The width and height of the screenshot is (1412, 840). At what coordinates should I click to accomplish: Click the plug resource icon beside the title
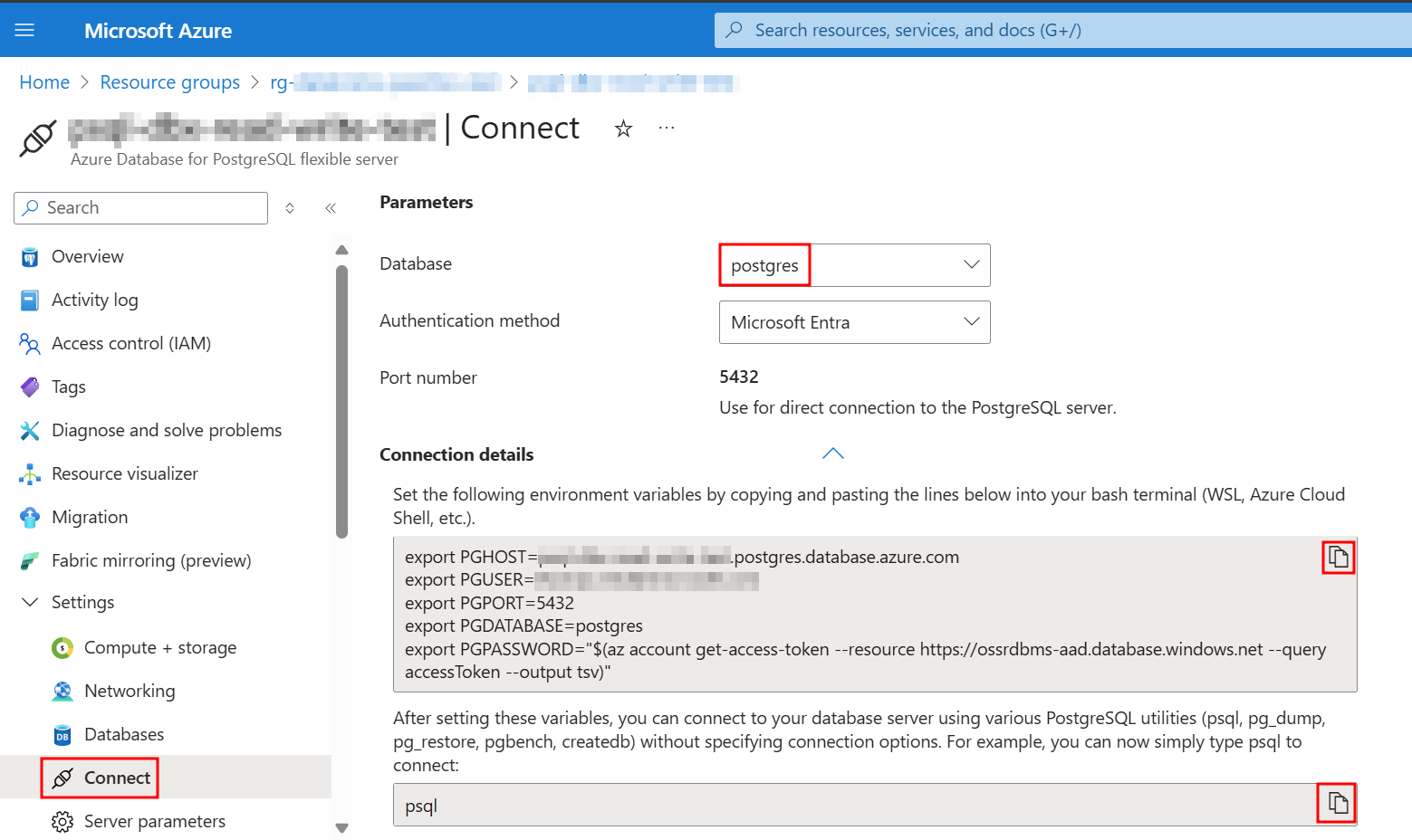pyautogui.click(x=38, y=138)
